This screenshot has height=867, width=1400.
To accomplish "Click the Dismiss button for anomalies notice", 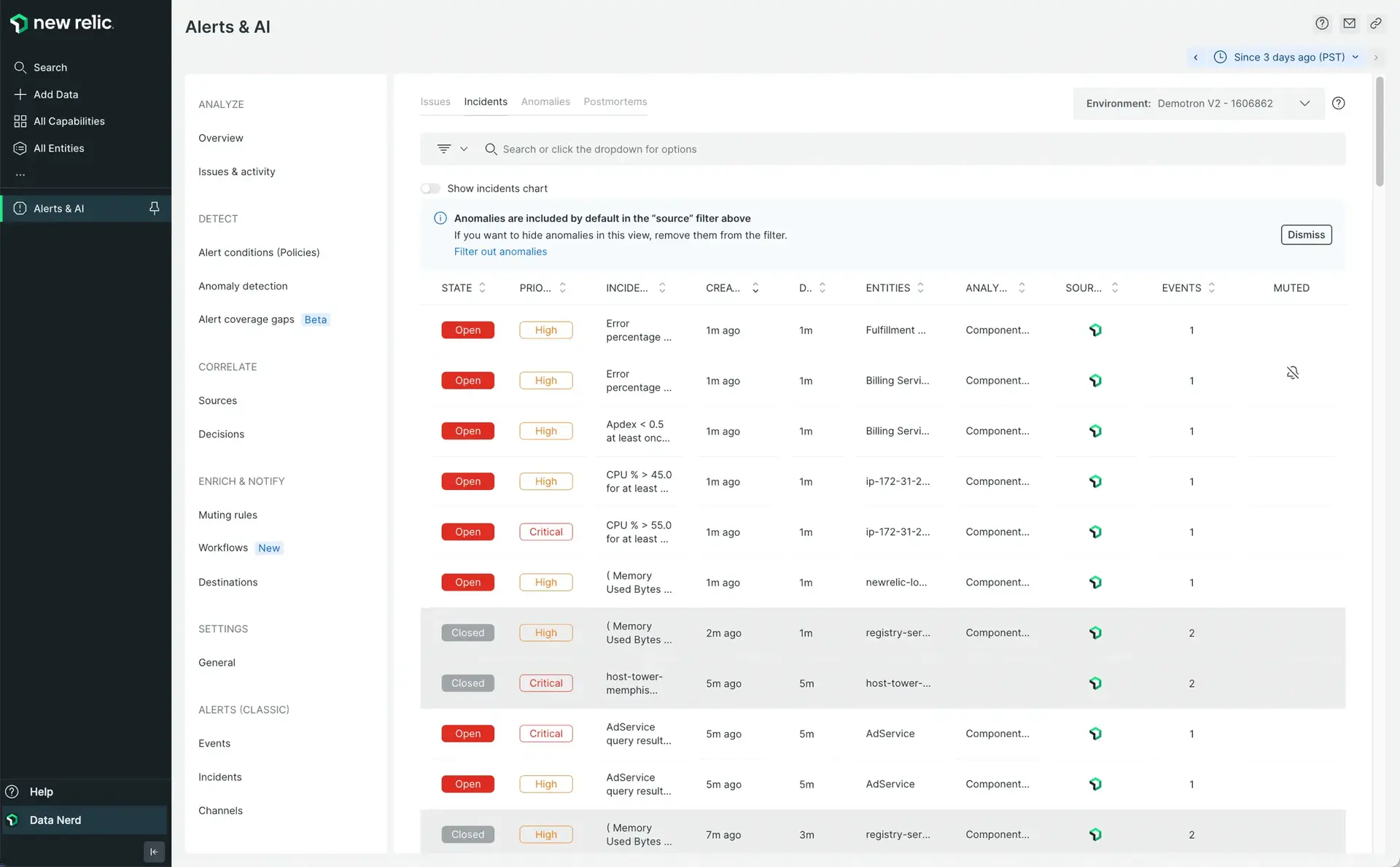I will click(x=1306, y=235).
